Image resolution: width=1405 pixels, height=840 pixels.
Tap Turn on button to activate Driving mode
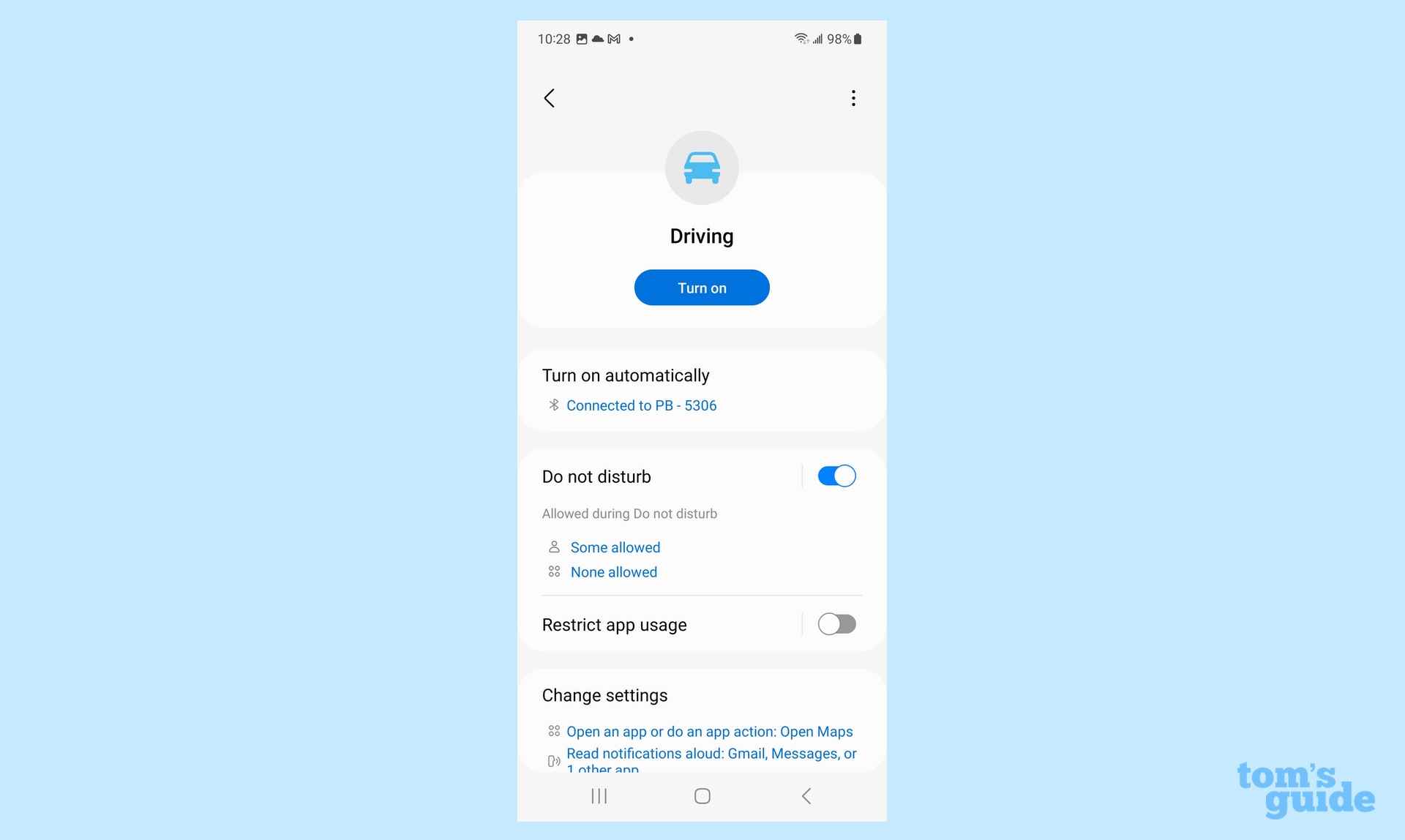coord(702,287)
